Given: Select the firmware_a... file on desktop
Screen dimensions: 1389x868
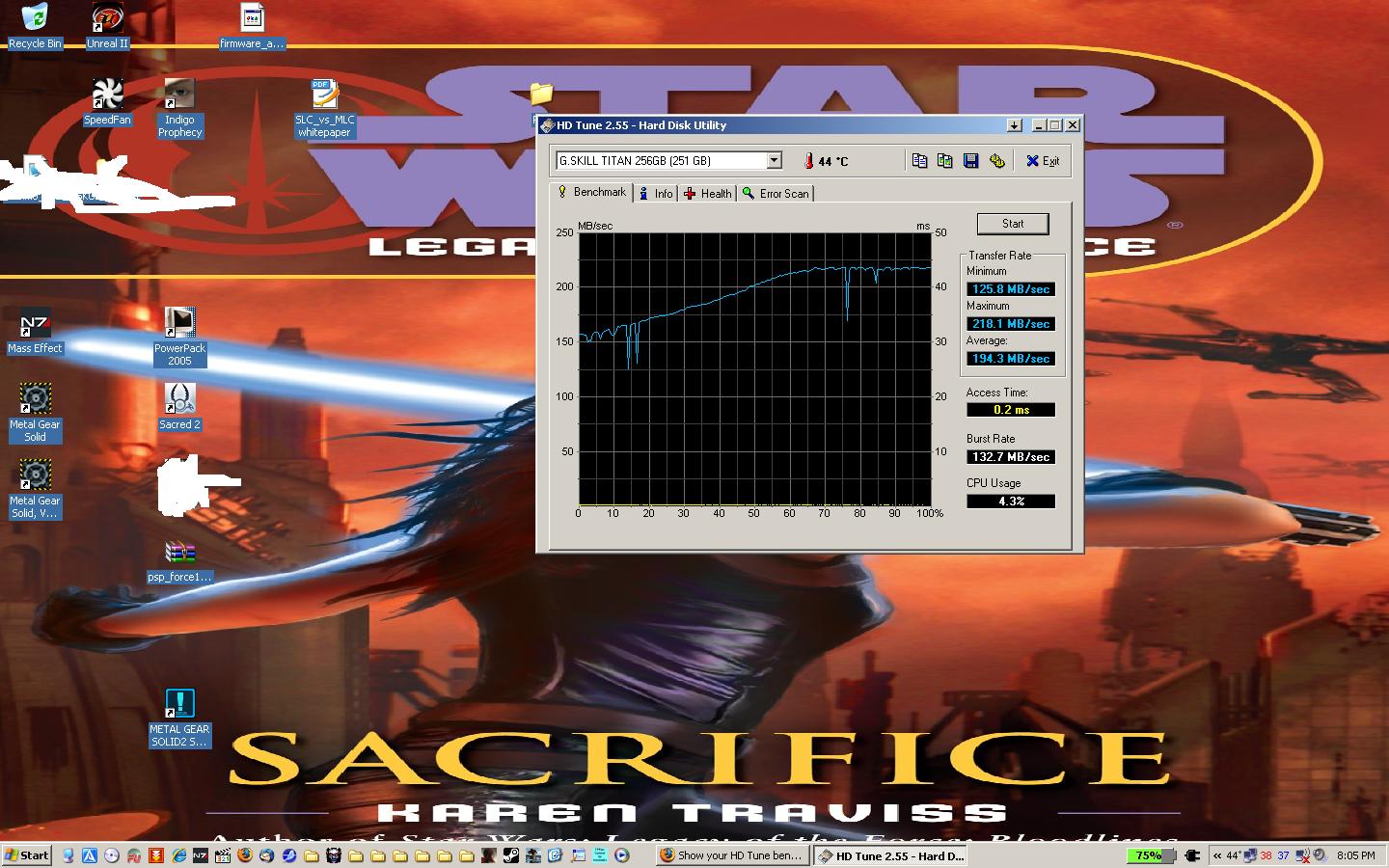Looking at the screenshot, I should tap(252, 26).
